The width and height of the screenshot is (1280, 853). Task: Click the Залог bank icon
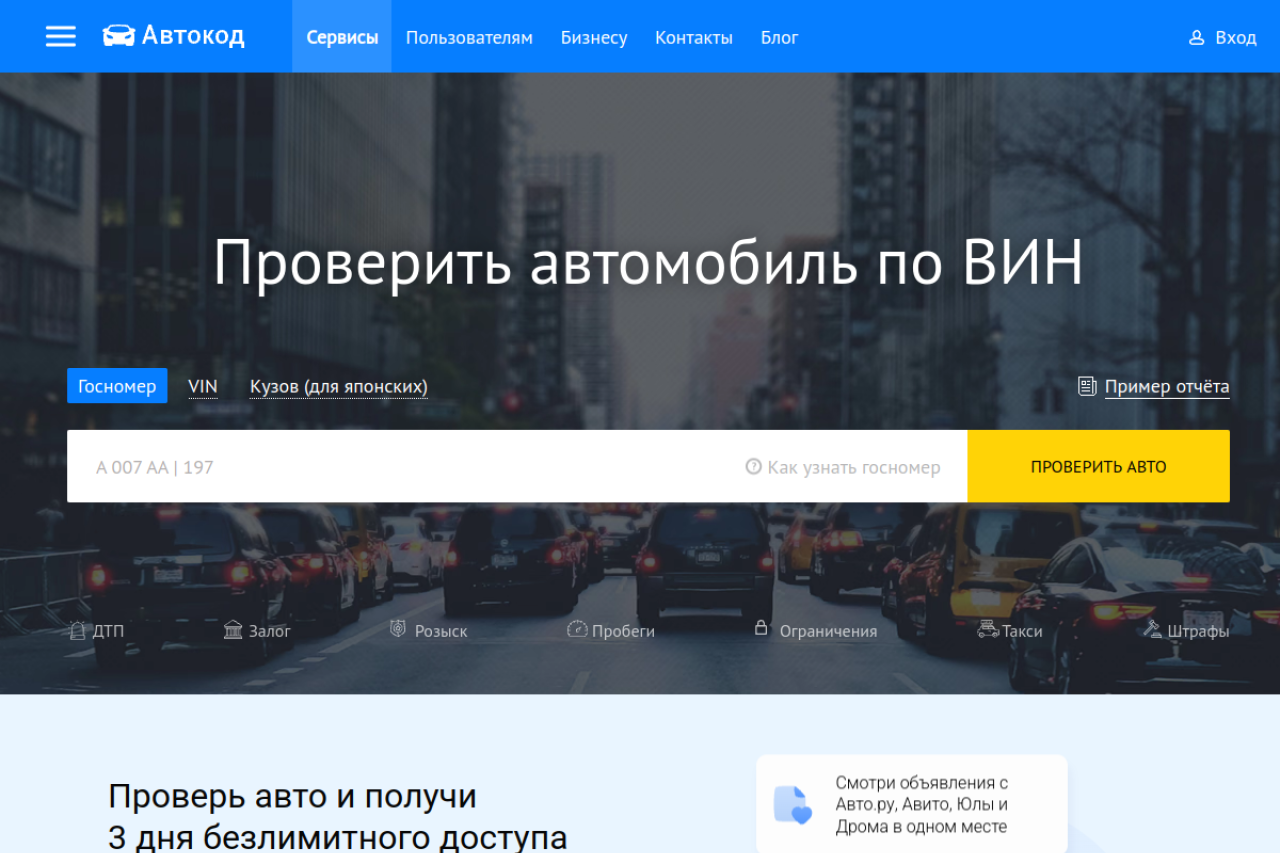pyautogui.click(x=233, y=630)
